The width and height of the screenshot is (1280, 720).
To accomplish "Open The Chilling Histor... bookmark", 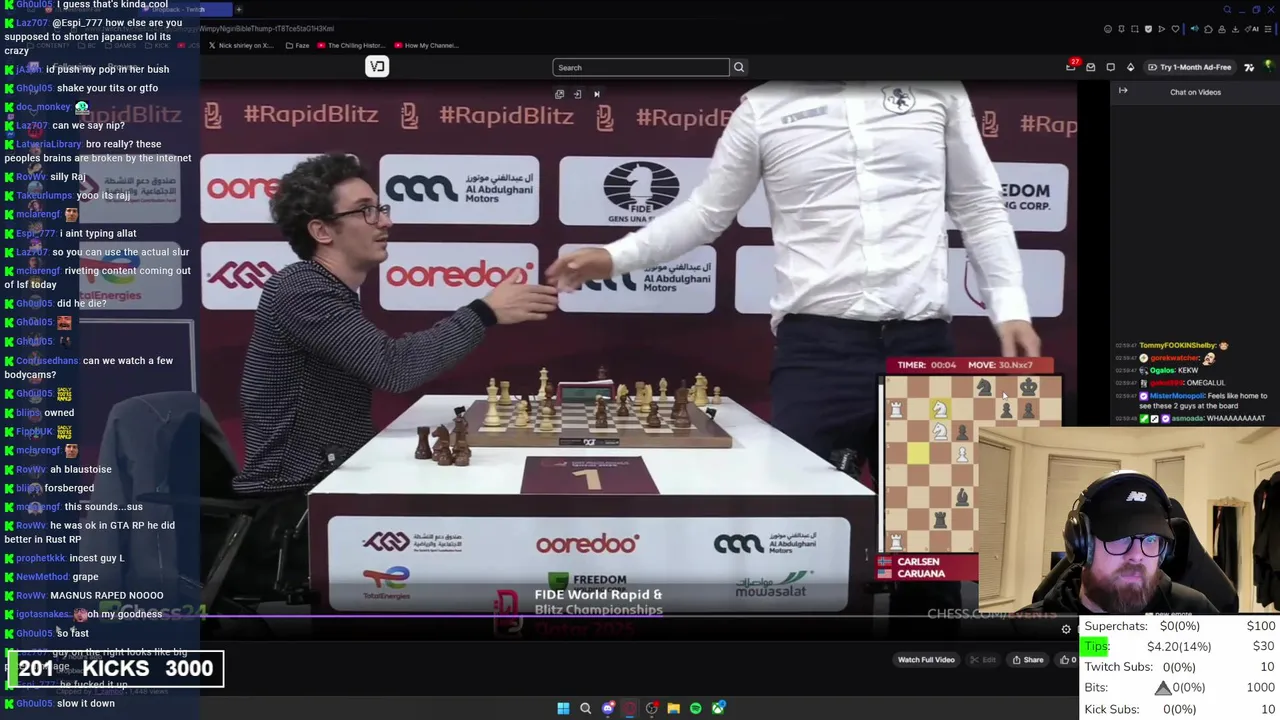I will pyautogui.click(x=352, y=45).
